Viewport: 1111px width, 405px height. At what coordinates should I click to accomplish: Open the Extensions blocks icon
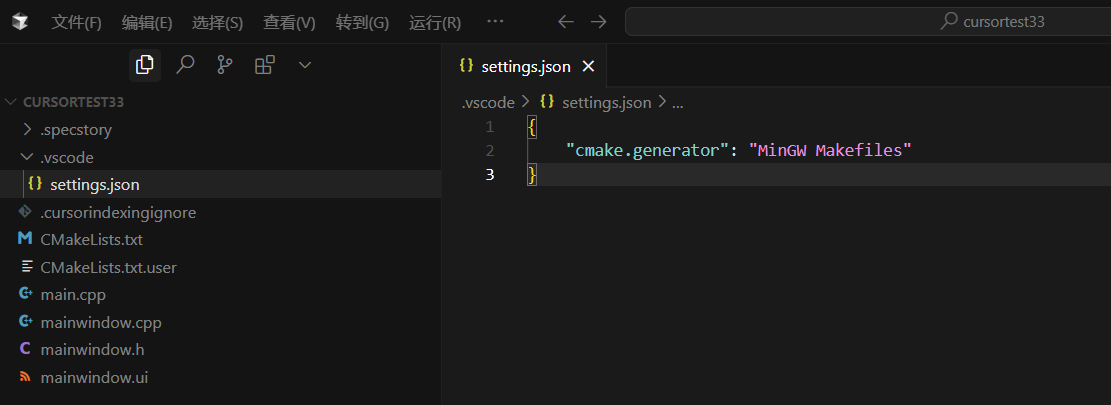265,65
